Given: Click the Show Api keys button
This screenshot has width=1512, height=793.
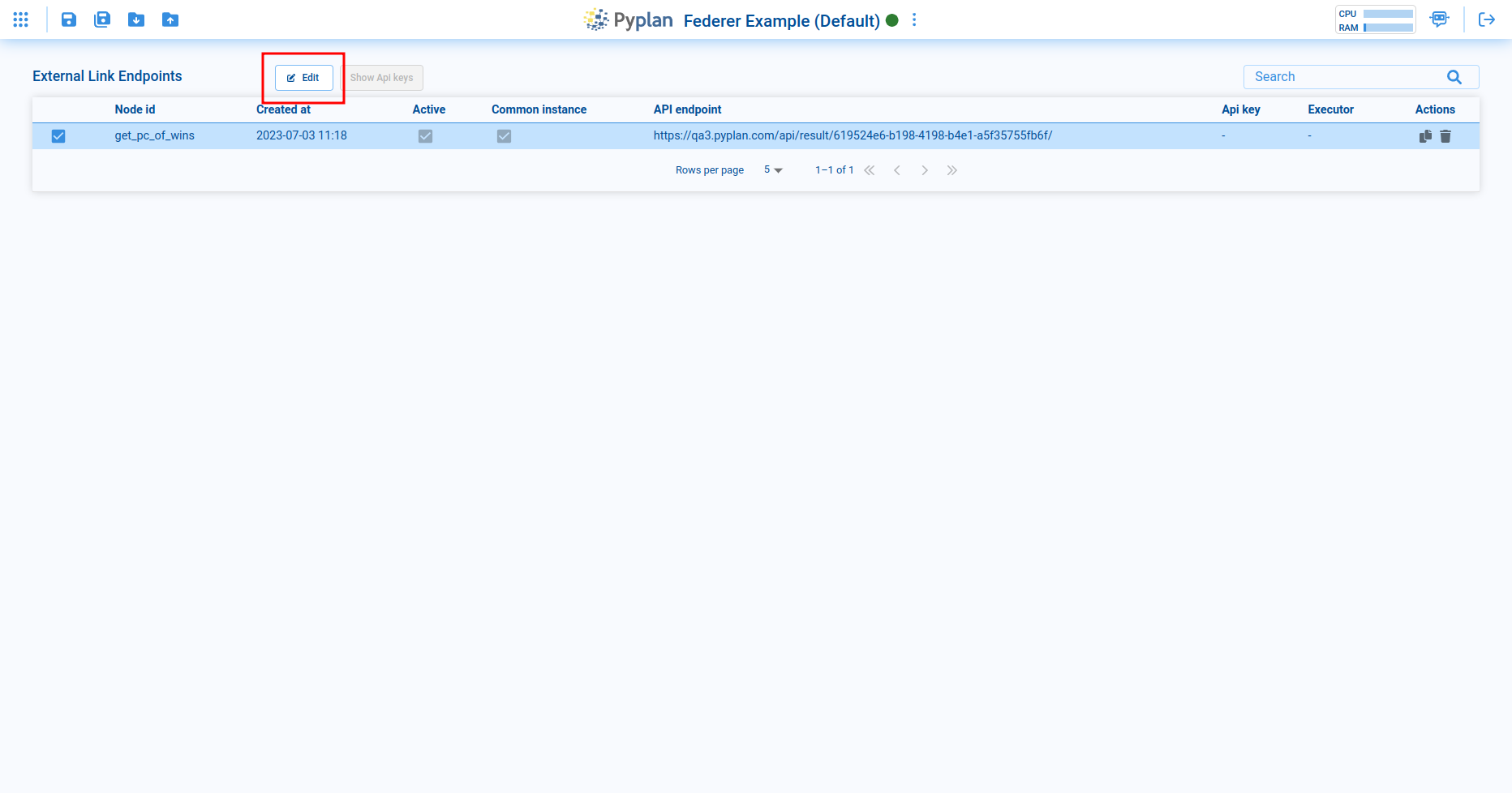Looking at the screenshot, I should 381,78.
